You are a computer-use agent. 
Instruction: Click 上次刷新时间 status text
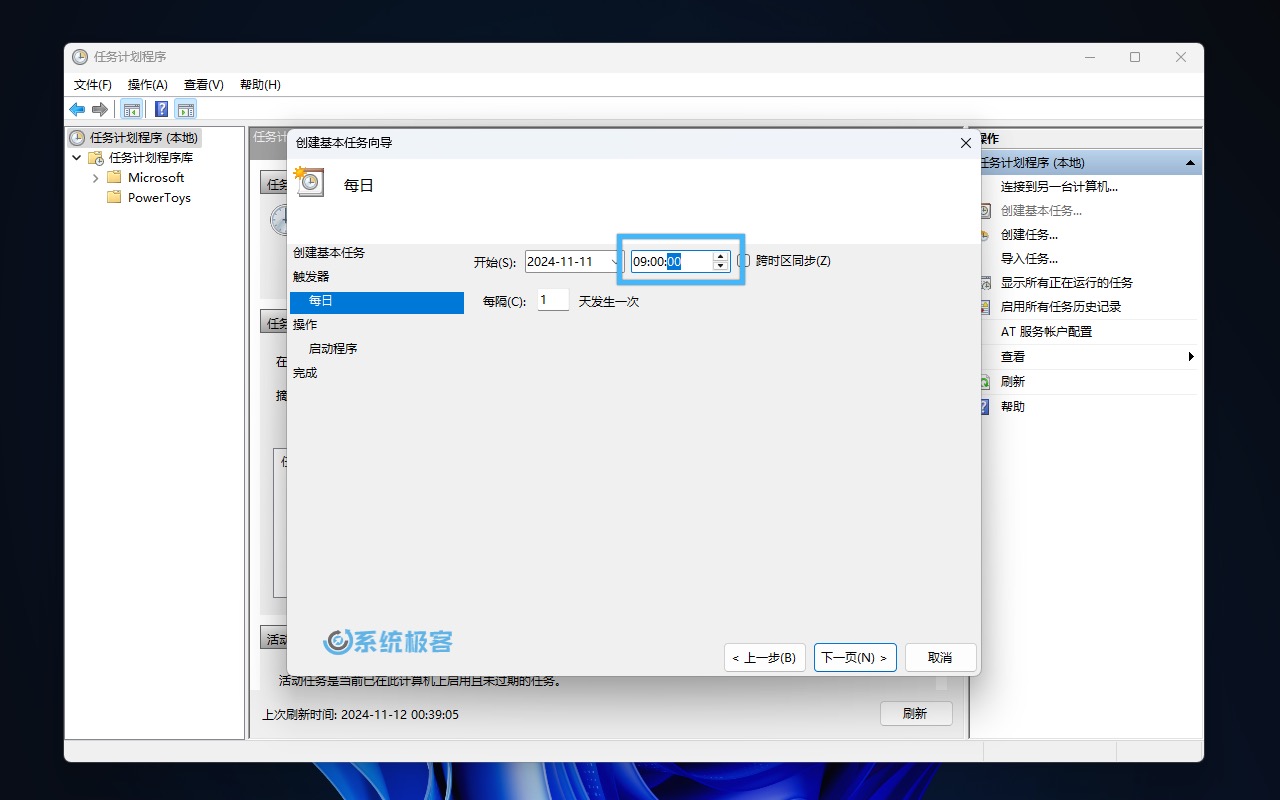point(360,715)
